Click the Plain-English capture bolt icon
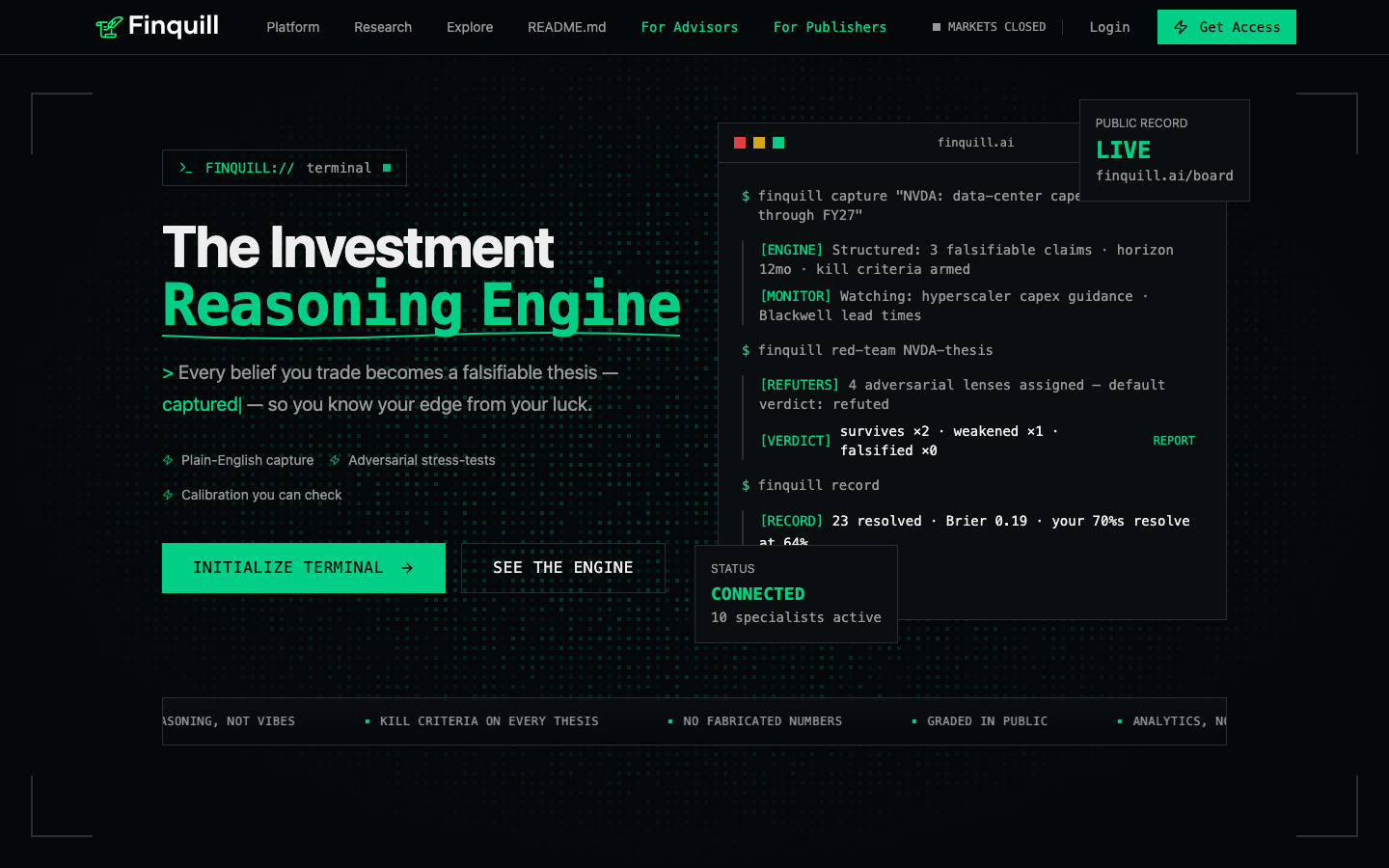Screen dimensions: 1389x868 168,460
